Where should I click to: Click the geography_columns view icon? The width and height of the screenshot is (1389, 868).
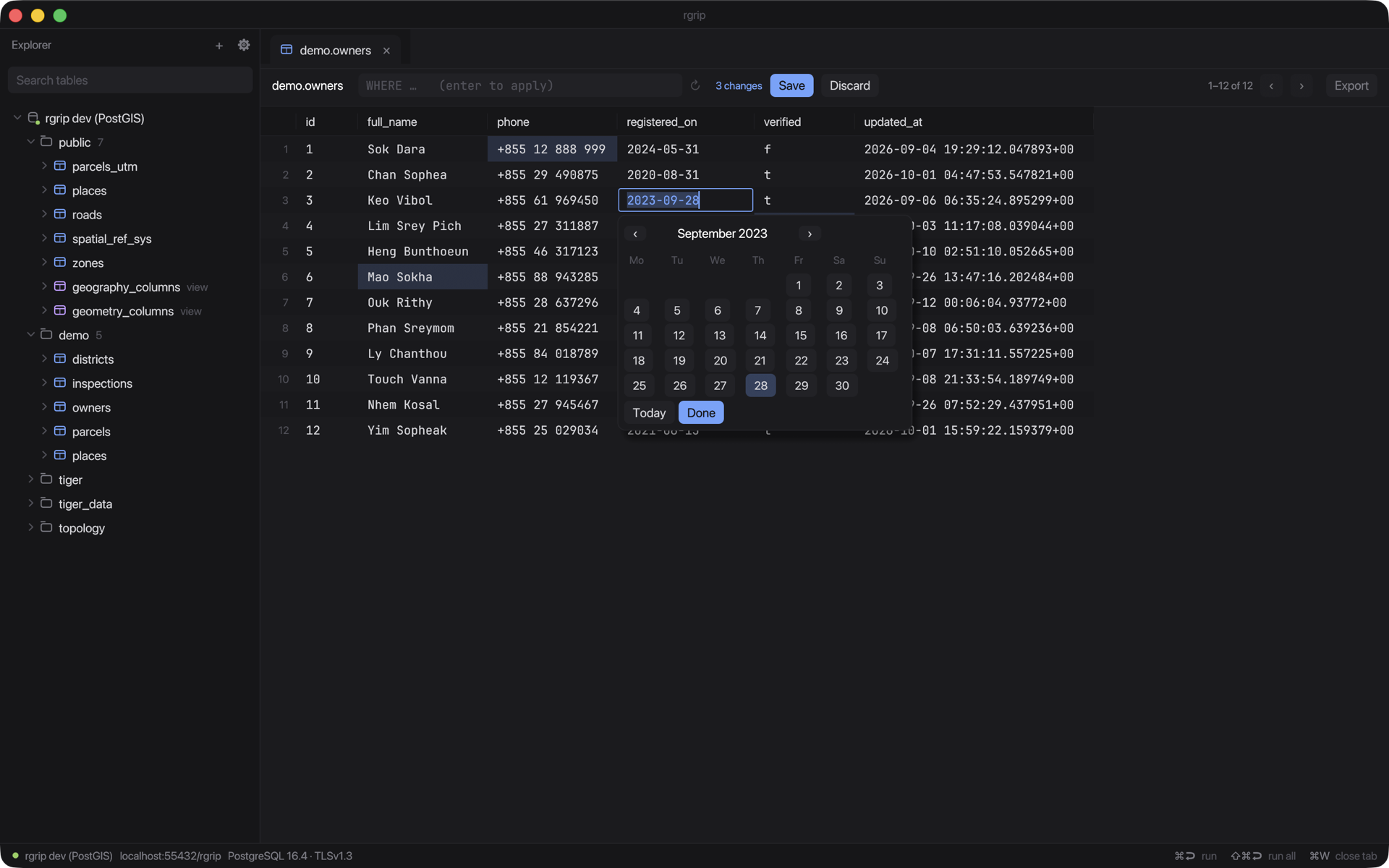[60, 286]
